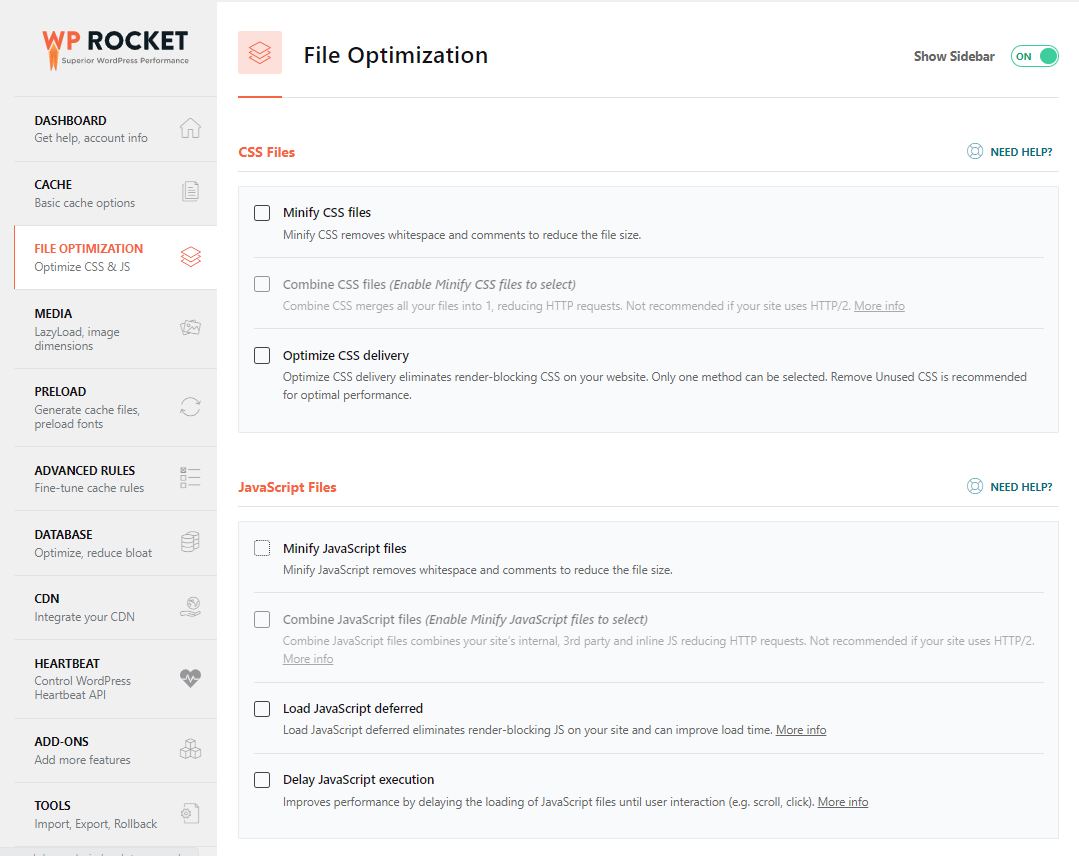Click the WP Rocket logo
The width and height of the screenshot is (1079, 856).
pos(115,47)
